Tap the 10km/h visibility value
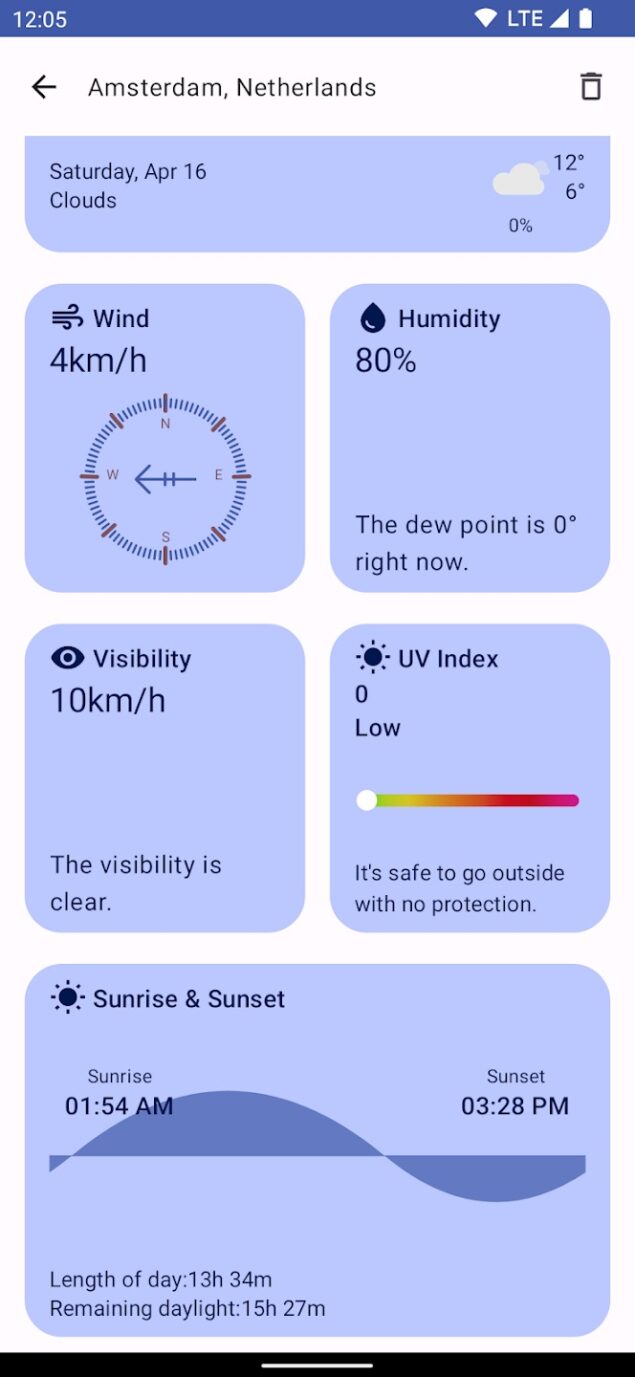Viewport: 635px width, 1377px height. tap(108, 701)
